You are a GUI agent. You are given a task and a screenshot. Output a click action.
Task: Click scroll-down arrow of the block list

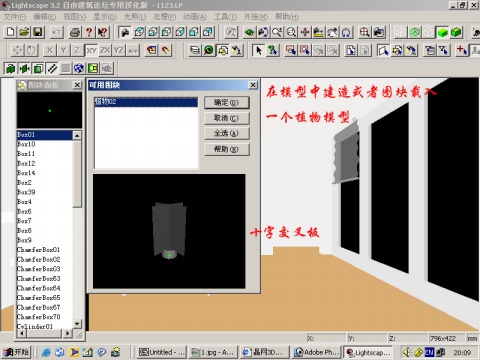tap(77, 323)
